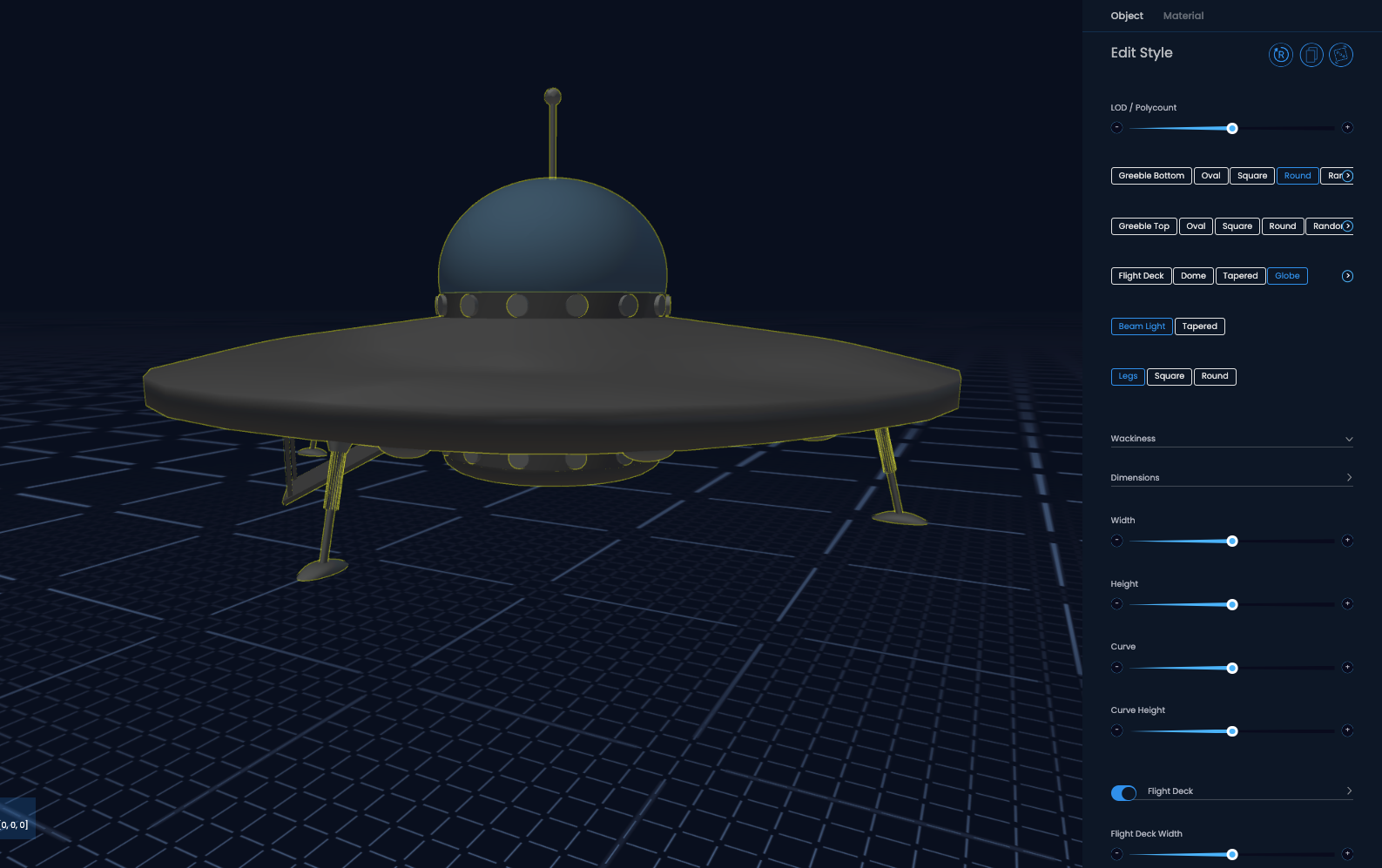Click the randomize dice icon
This screenshot has width=1382, height=868.
click(1341, 55)
